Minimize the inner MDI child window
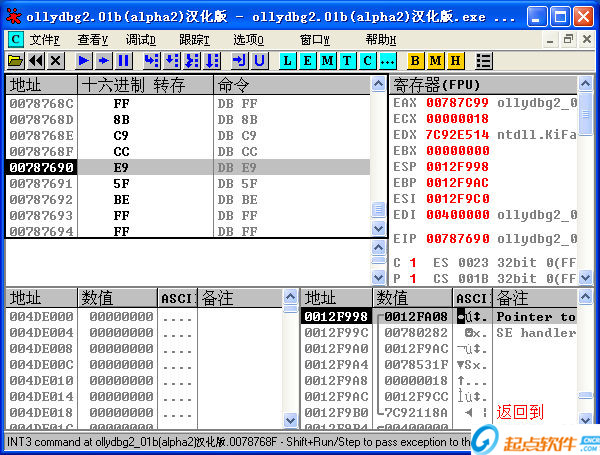600x455 pixels. 550,39
